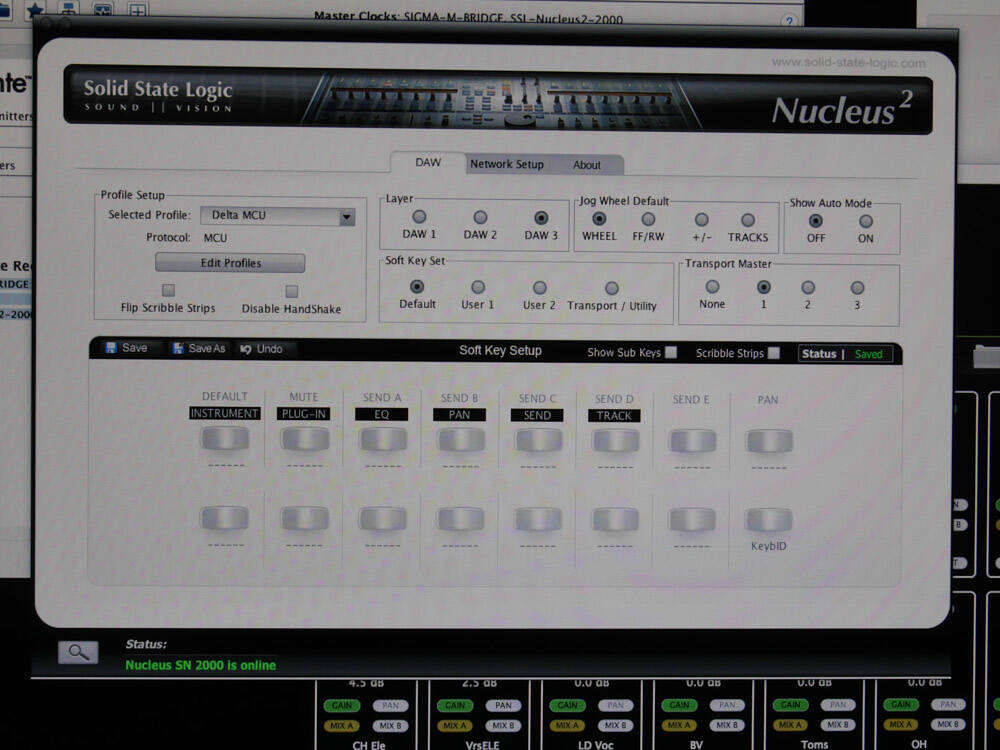Enable Flip Scribble Strips checkbox
The height and width of the screenshot is (750, 1000).
point(168,290)
